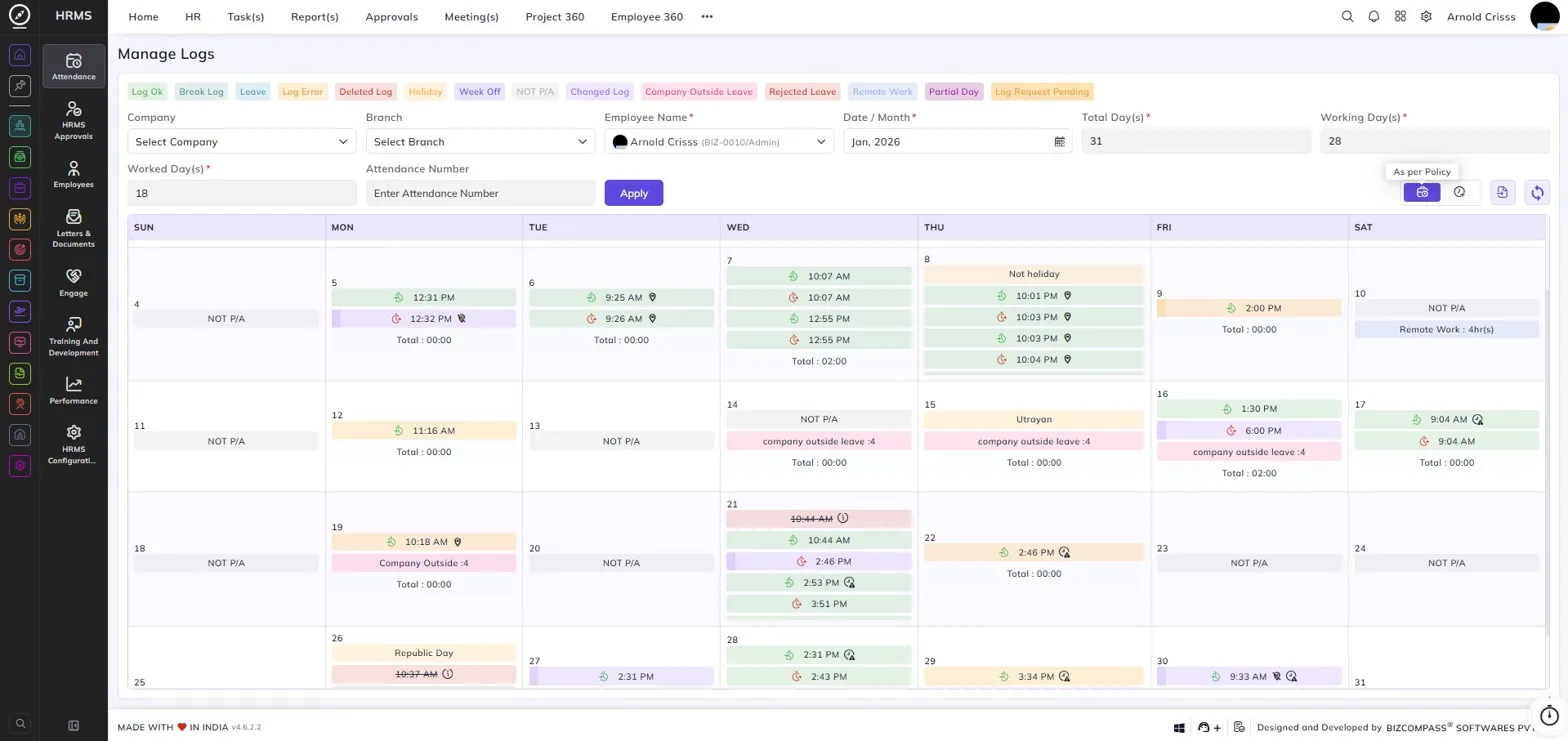Open the Employee Name dropdown
Image resolution: width=1568 pixels, height=741 pixels.
719,142
